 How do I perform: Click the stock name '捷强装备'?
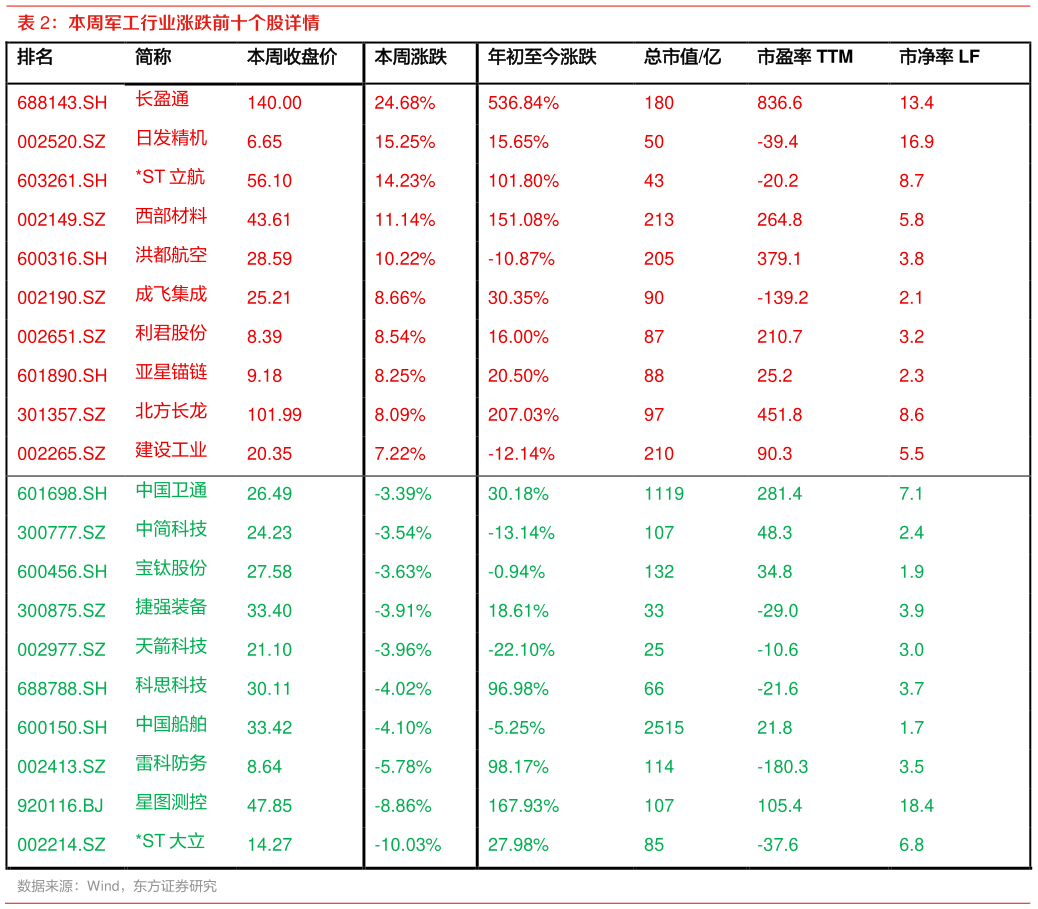(x=171, y=608)
